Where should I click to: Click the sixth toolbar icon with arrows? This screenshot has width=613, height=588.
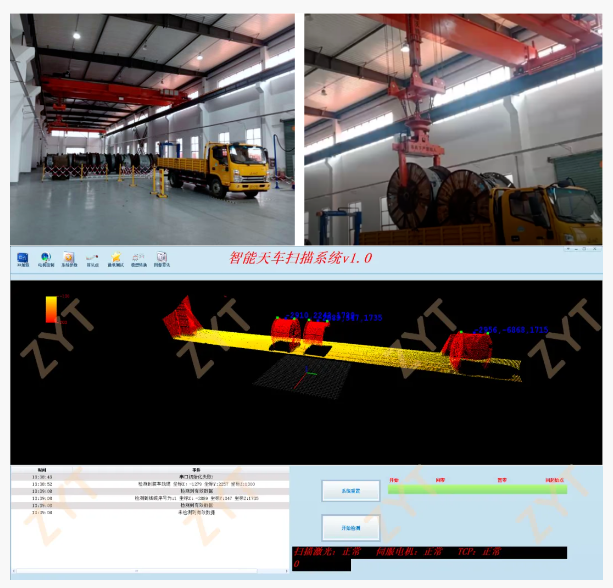[x=139, y=259]
